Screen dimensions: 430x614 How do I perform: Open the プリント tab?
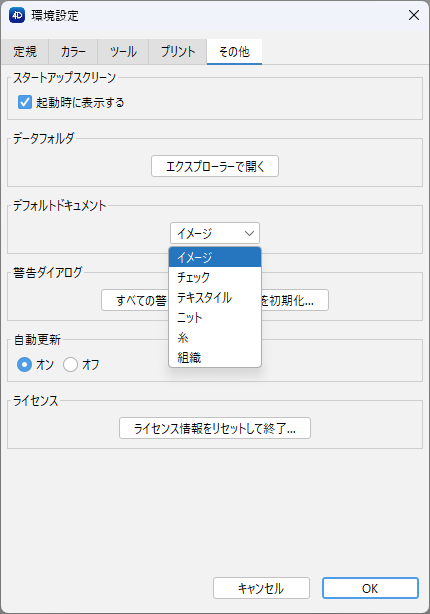[177, 52]
